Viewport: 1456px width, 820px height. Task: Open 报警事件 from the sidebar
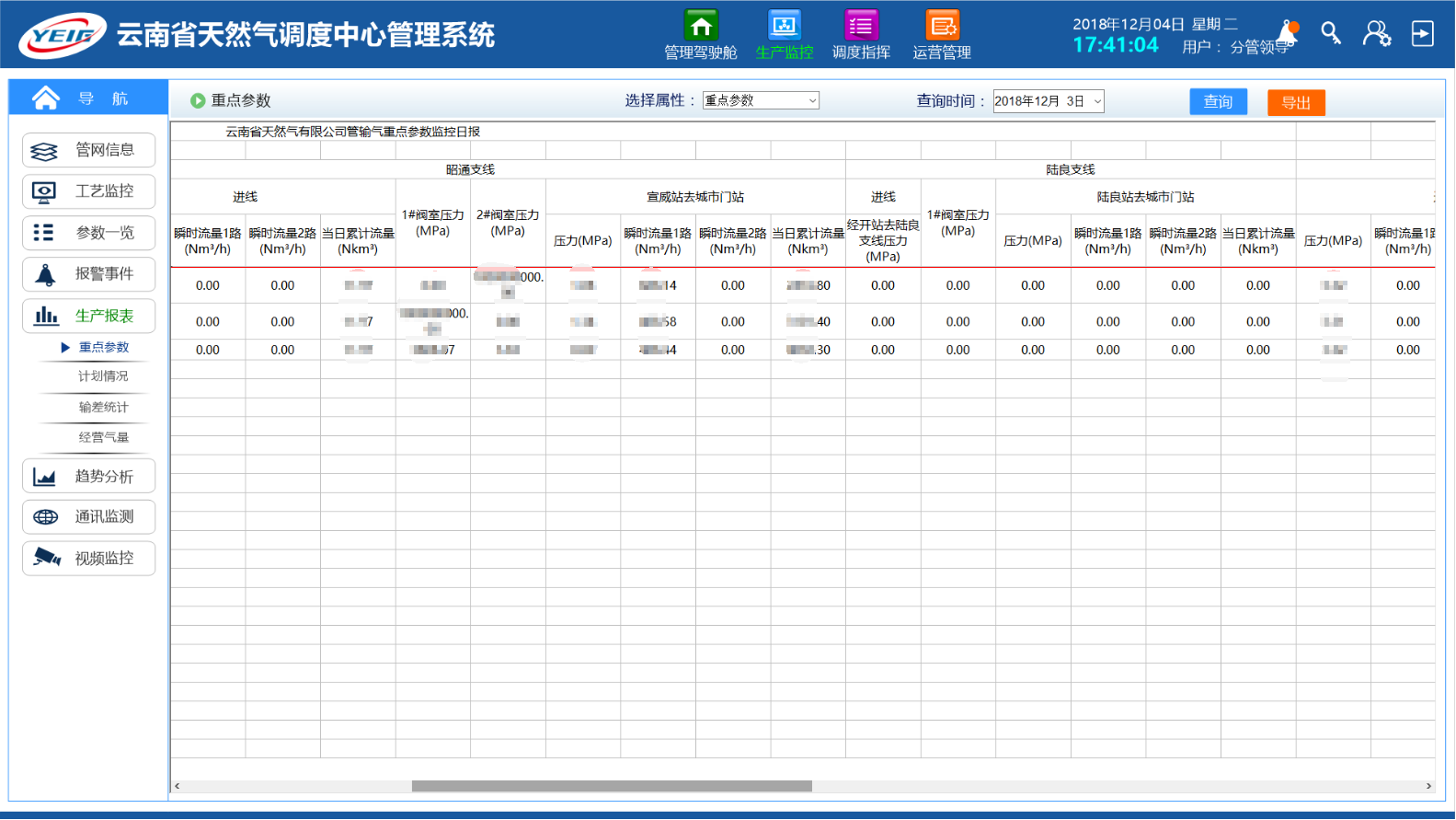click(88, 274)
